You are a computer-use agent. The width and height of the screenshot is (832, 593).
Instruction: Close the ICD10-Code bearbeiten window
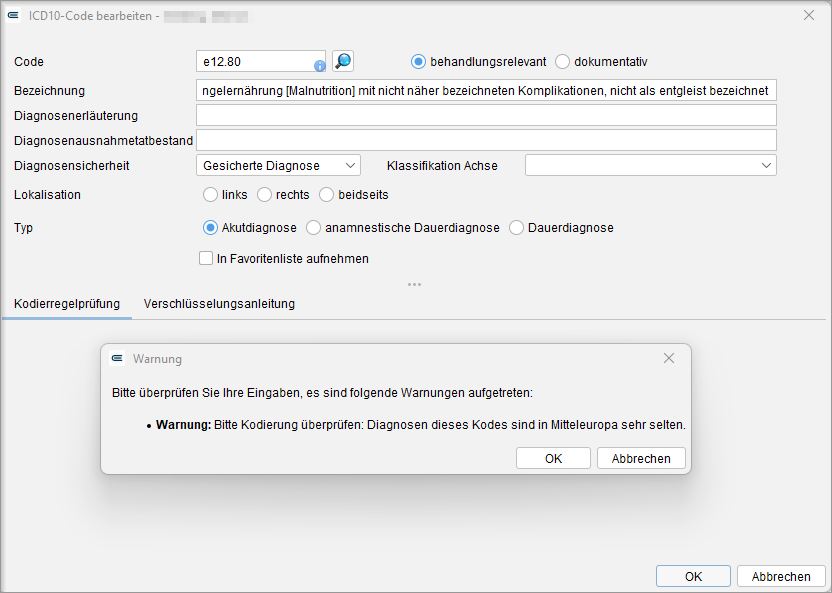click(809, 15)
